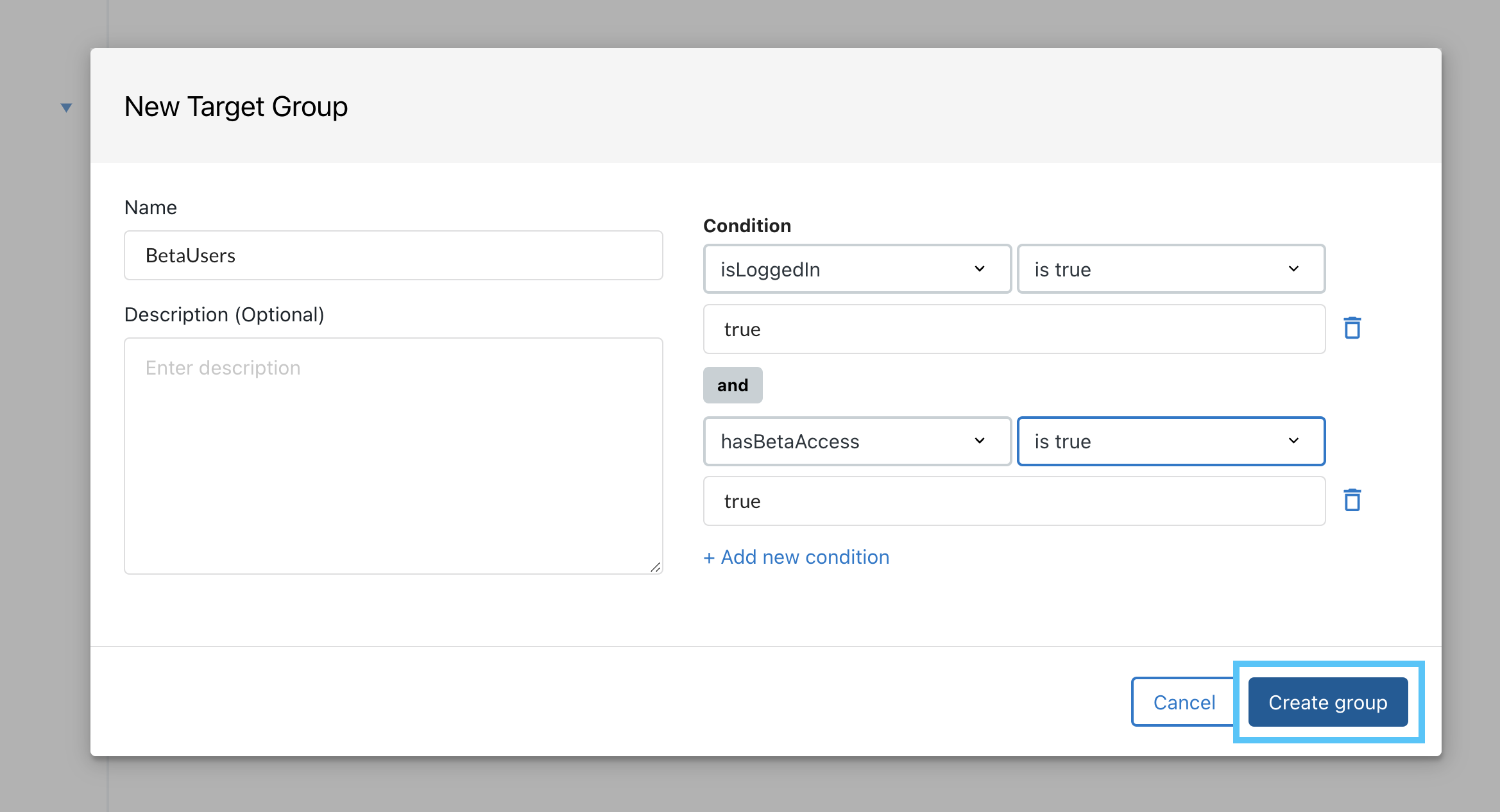Click chevron of first 'is true' selector
The width and height of the screenshot is (1500, 812).
[1293, 269]
